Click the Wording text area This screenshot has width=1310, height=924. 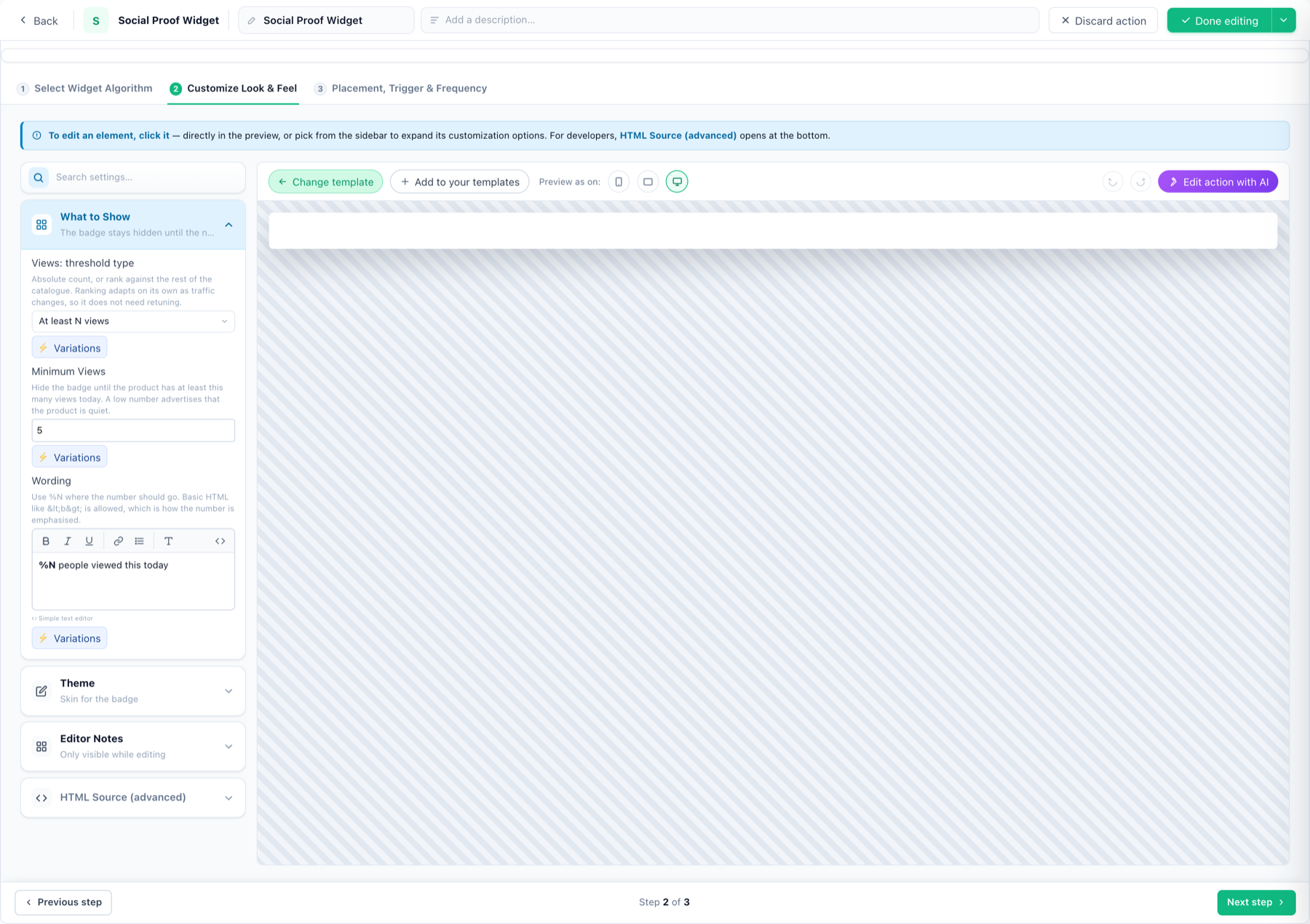click(x=133, y=581)
